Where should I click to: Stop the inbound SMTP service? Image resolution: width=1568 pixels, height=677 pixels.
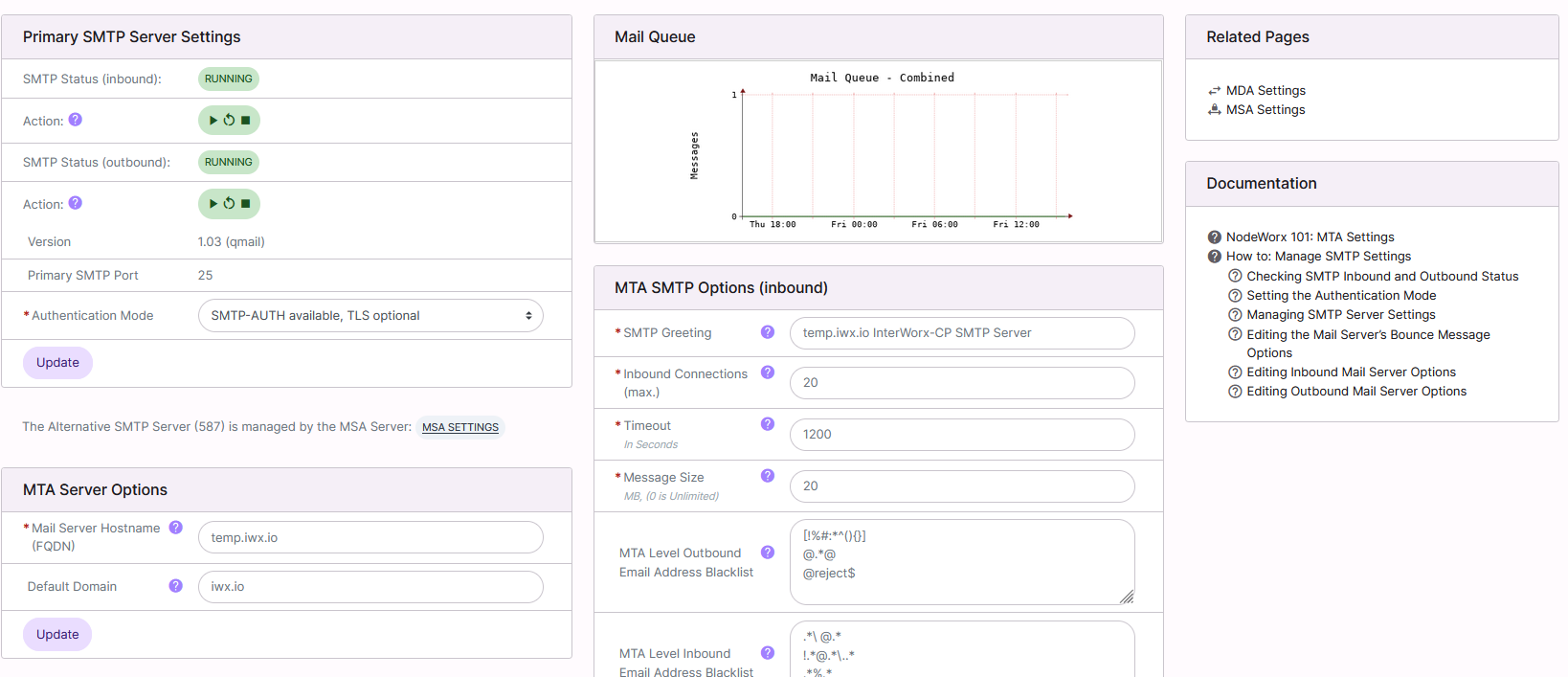(246, 121)
